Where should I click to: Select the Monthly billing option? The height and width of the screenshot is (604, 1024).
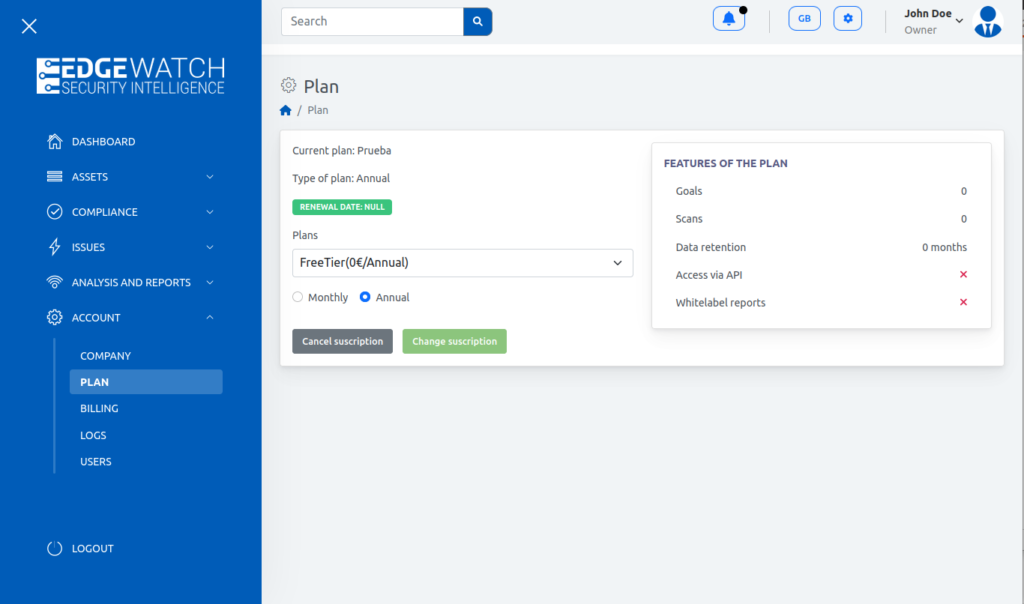point(298,297)
